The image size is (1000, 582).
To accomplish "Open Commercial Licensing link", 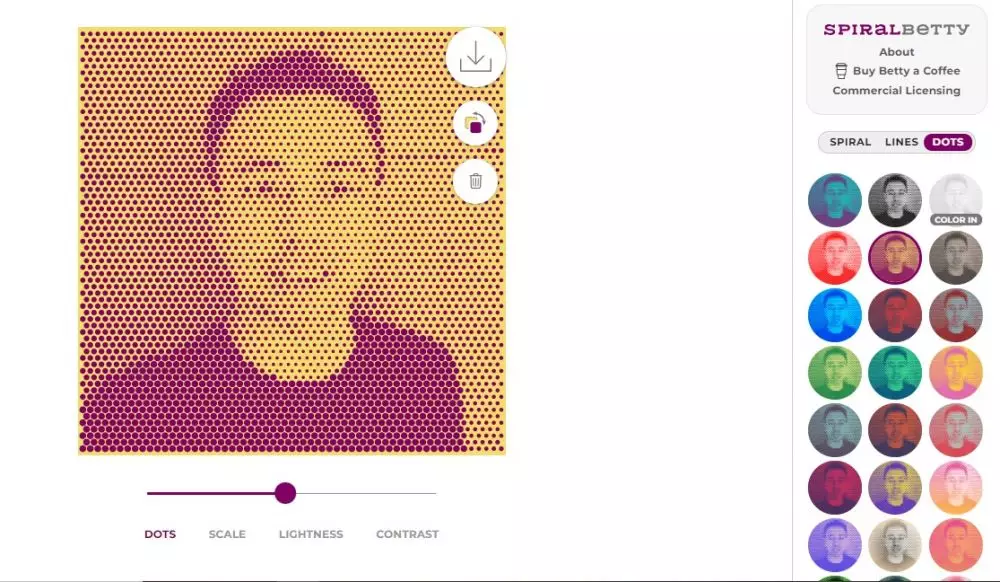I will click(896, 91).
